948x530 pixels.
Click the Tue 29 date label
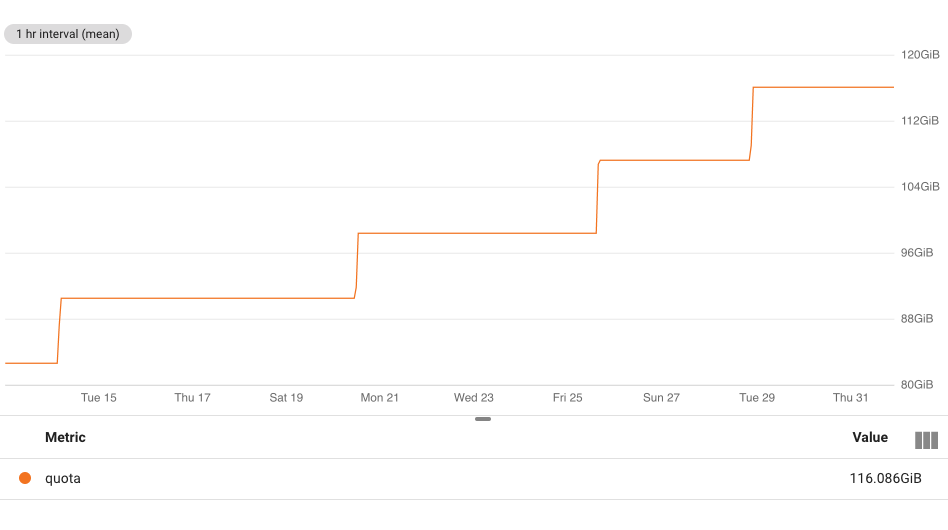[756, 398]
